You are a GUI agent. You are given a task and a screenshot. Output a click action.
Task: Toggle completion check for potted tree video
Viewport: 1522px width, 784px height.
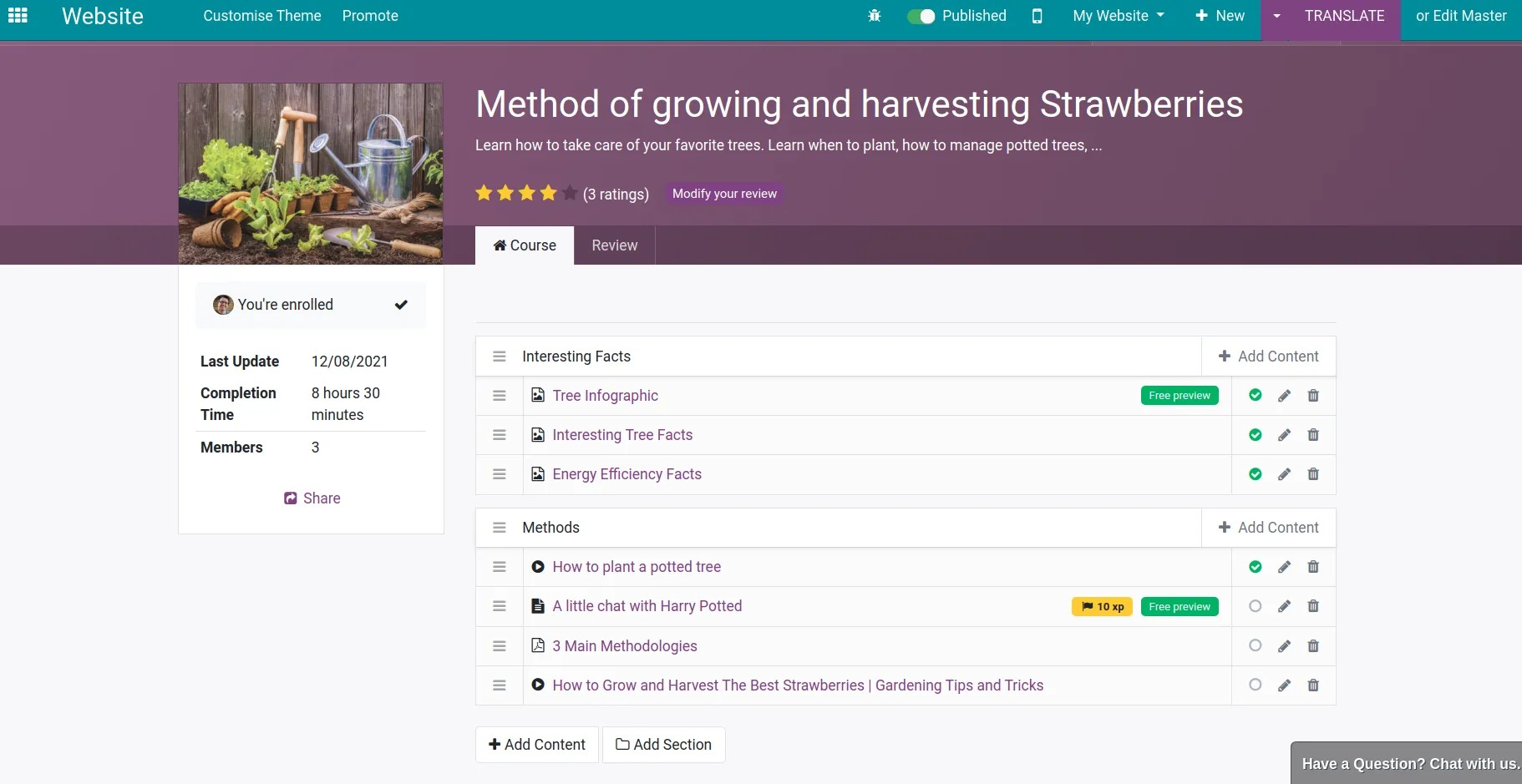[1255, 567]
